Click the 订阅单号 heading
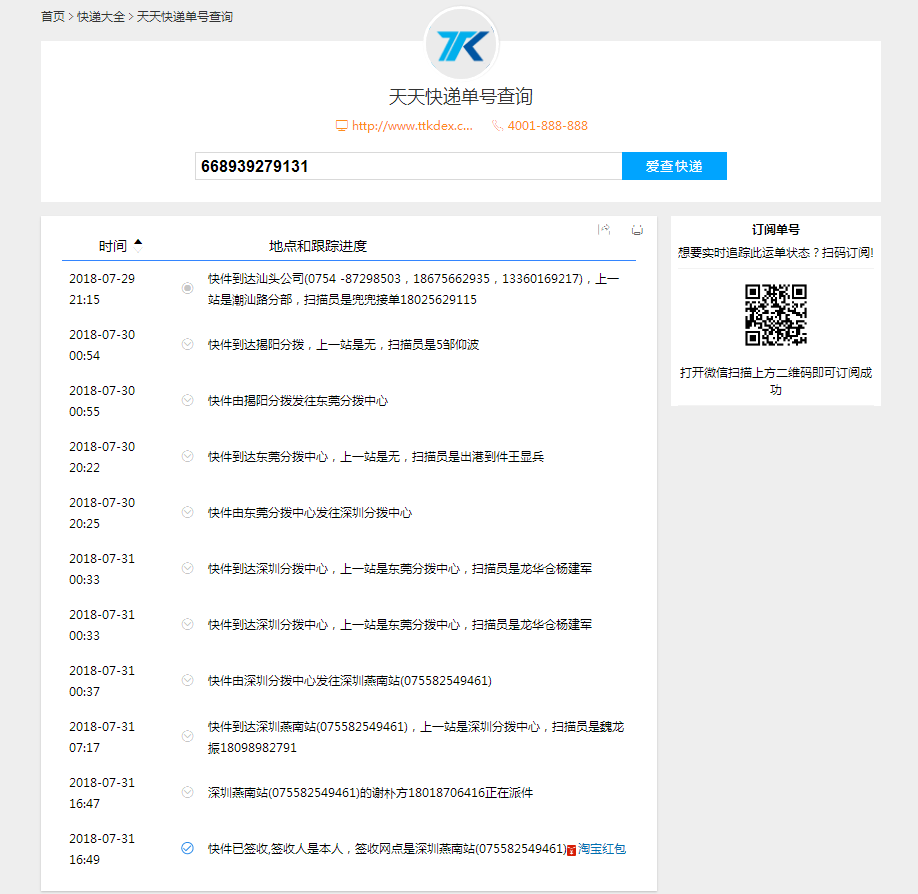This screenshot has height=894, width=918. [776, 230]
